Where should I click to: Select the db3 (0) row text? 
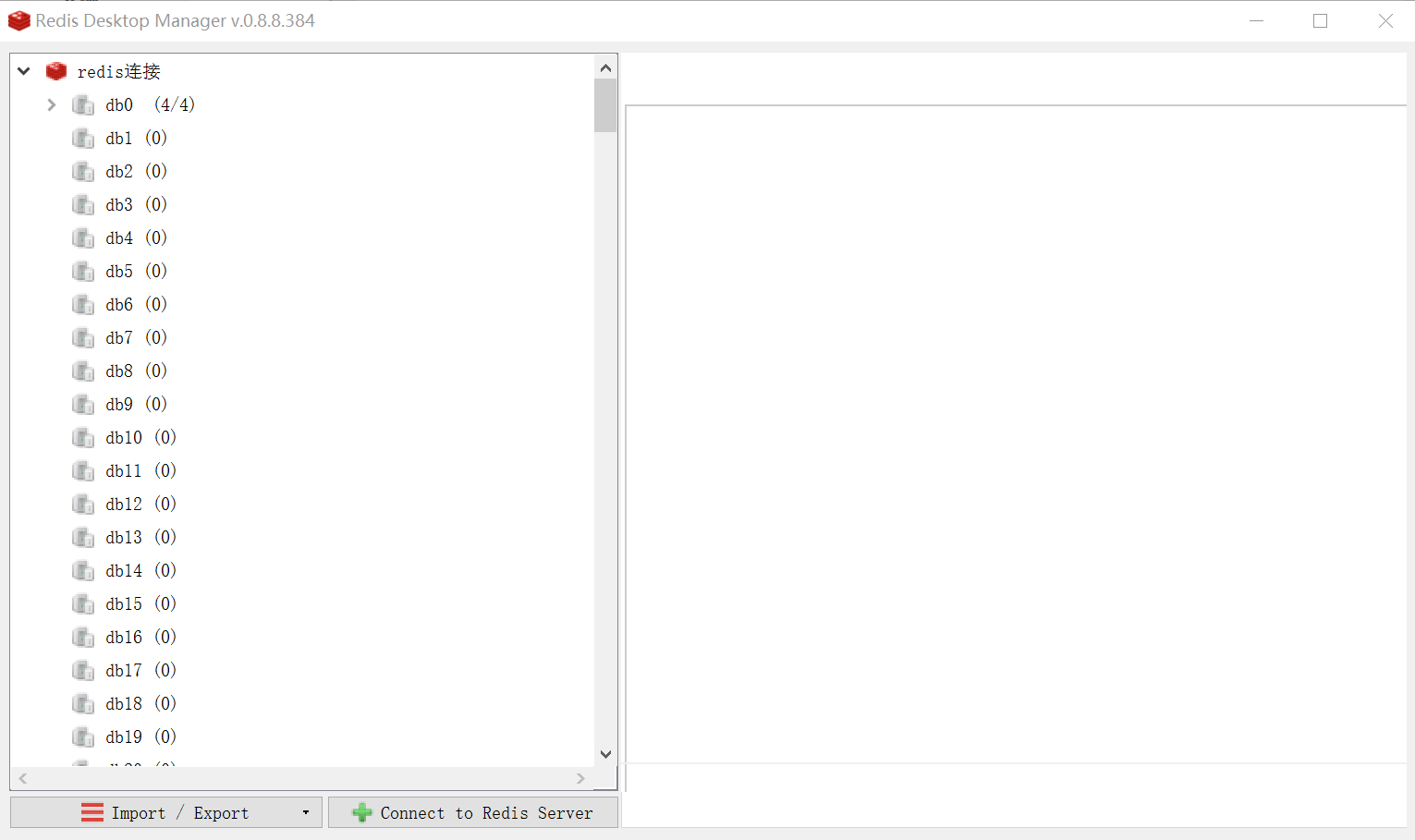click(136, 204)
